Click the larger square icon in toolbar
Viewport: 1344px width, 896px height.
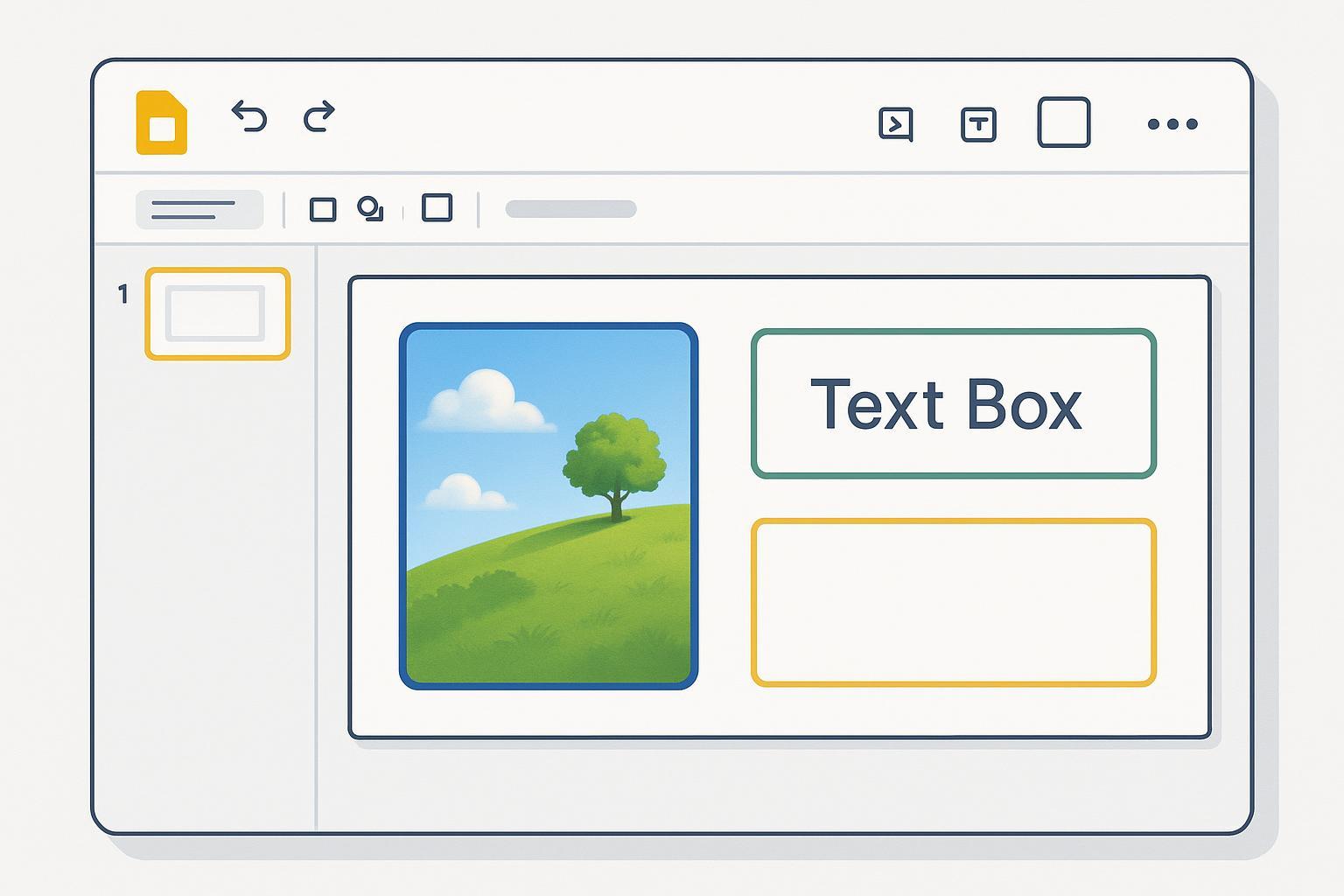pos(437,208)
